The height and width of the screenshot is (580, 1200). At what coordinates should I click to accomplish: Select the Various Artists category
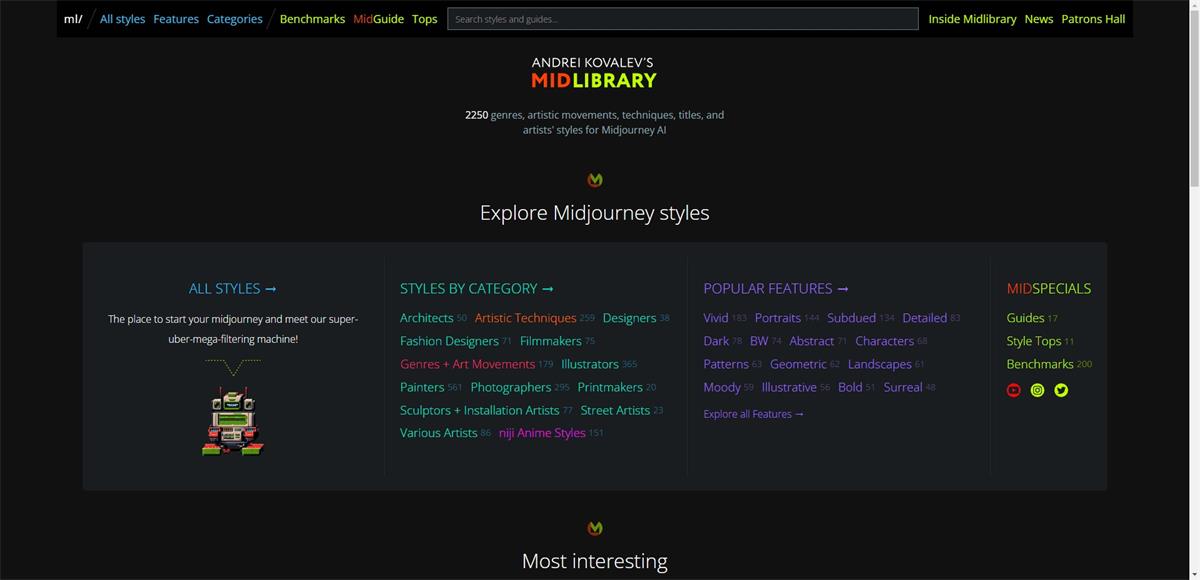pyautogui.click(x=438, y=433)
